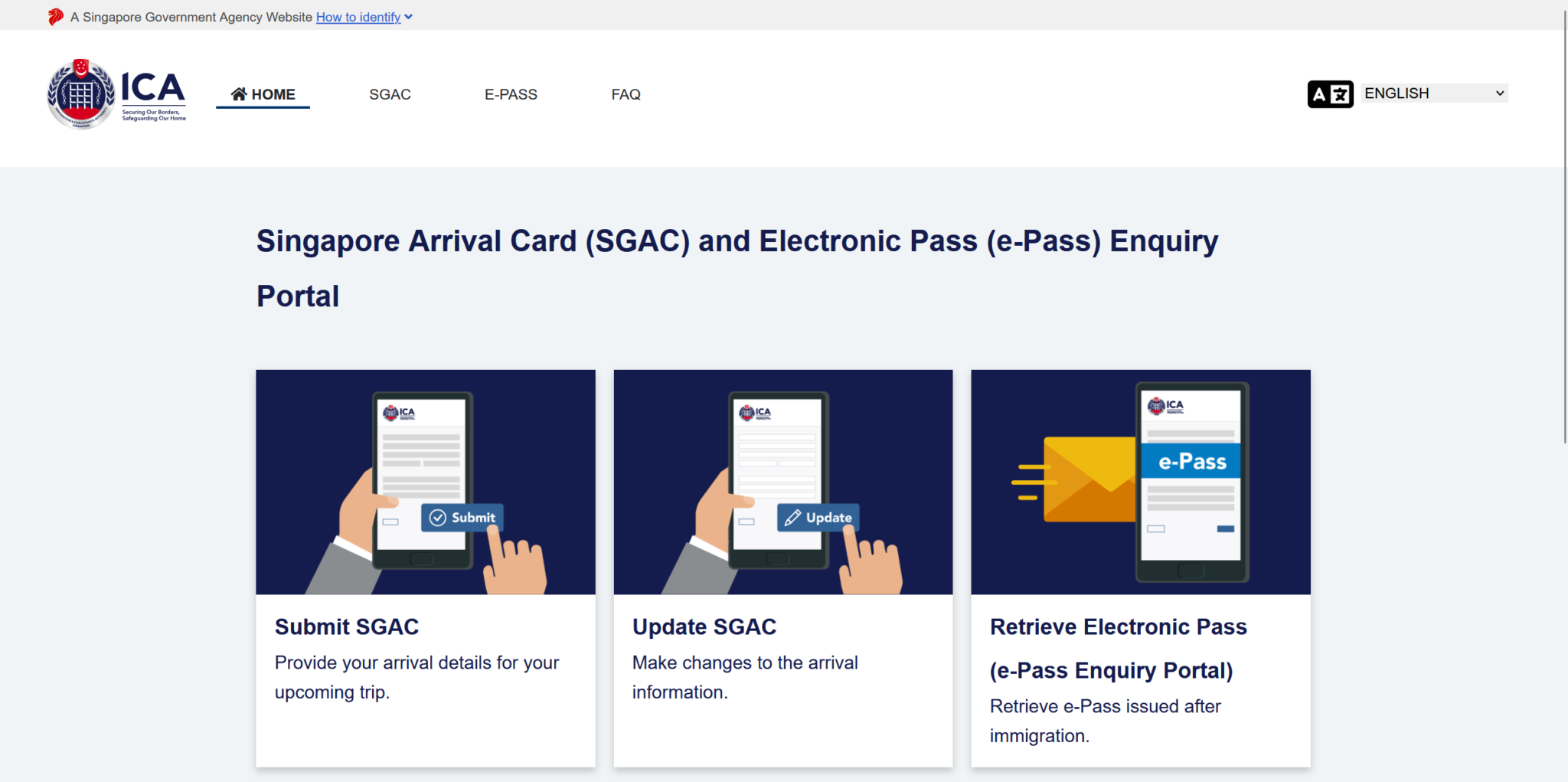The width and height of the screenshot is (1568, 782).
Task: Open the ENGLISH language dropdown
Action: click(1433, 93)
